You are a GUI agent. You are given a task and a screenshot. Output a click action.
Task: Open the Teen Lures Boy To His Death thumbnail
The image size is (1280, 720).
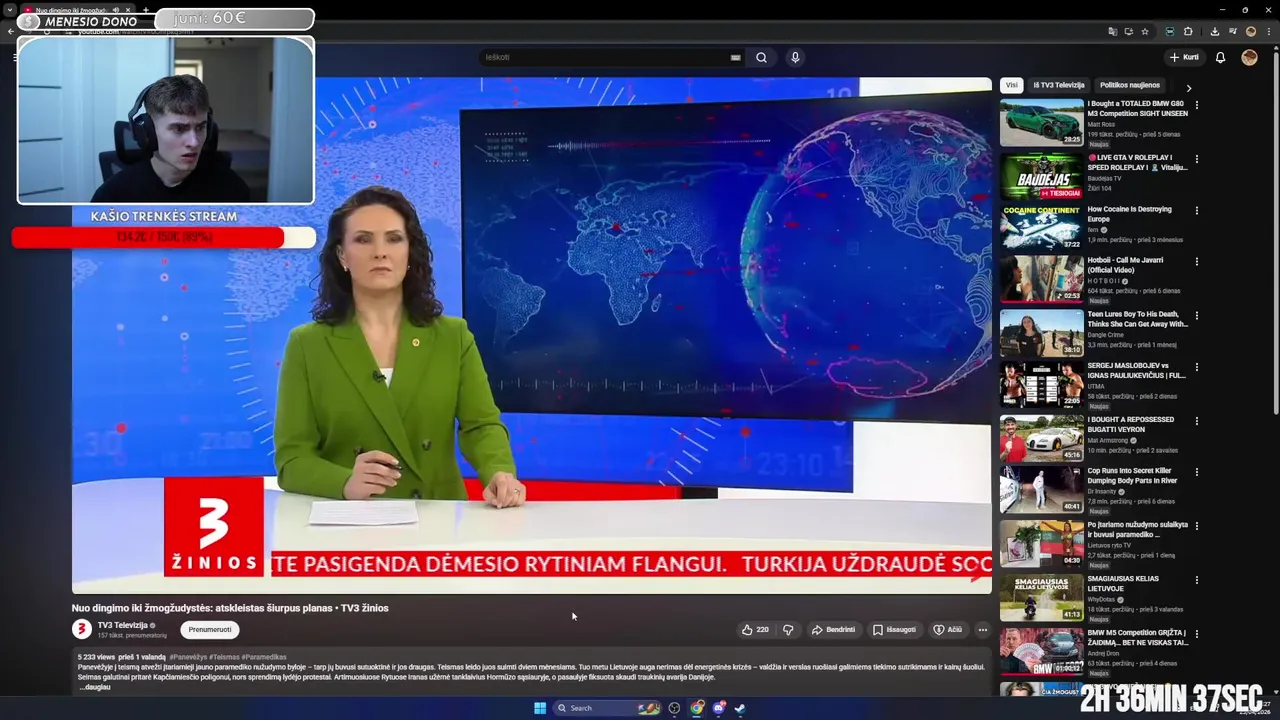1042,333
